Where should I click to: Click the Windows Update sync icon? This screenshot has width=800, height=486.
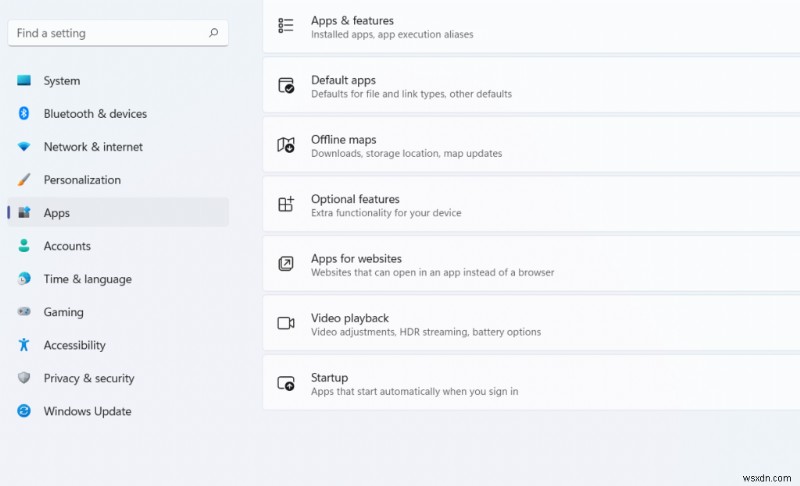pos(24,411)
